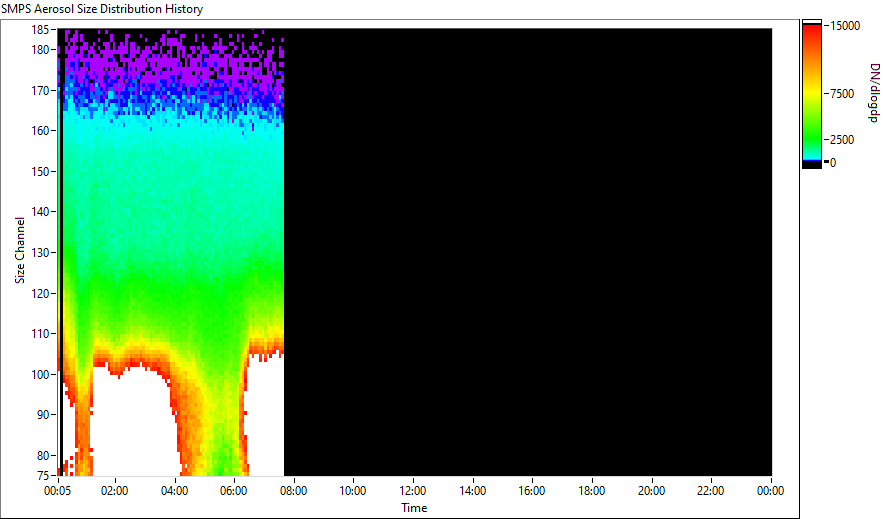
Task: Click the 130 size channel tick label
Action: [x=40, y=252]
